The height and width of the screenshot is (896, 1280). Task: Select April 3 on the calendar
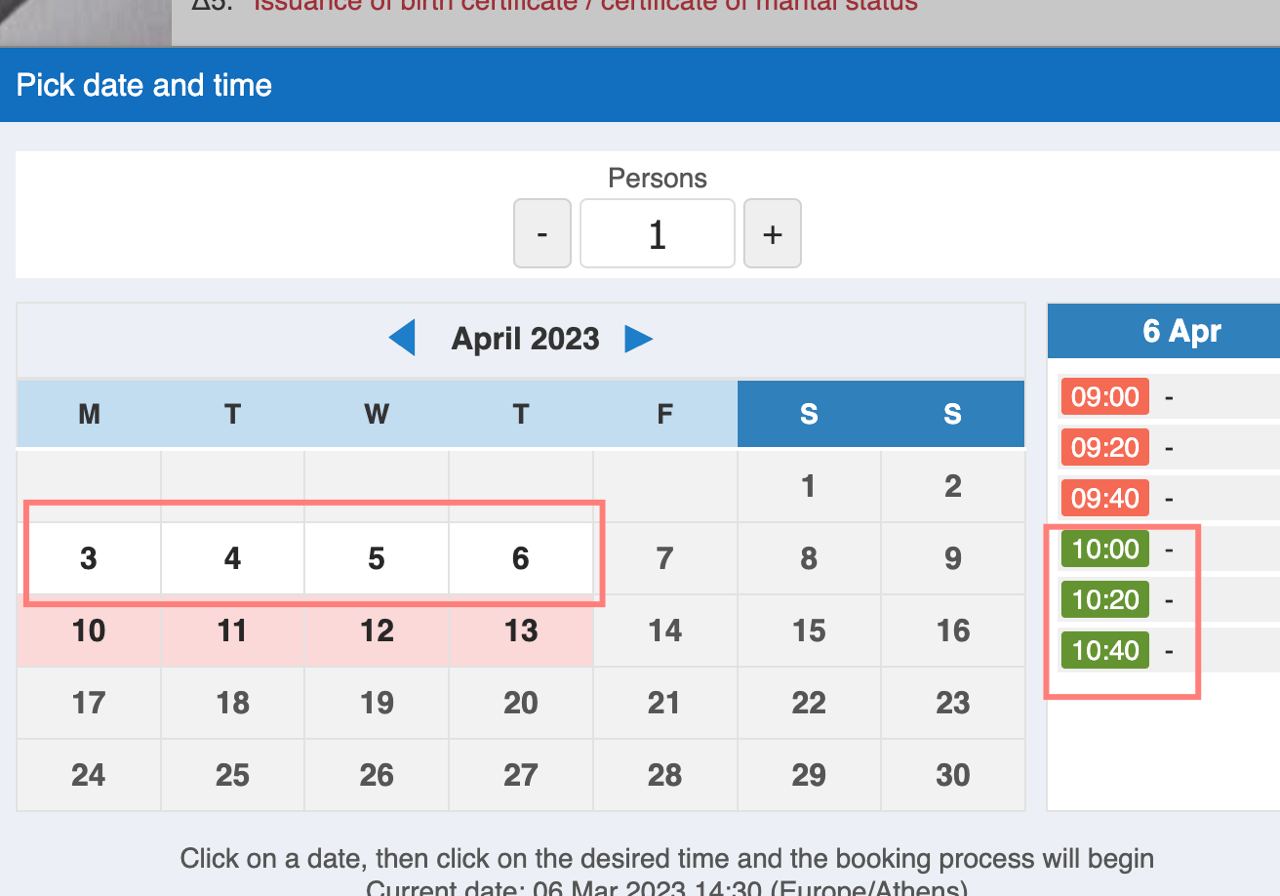[89, 558]
